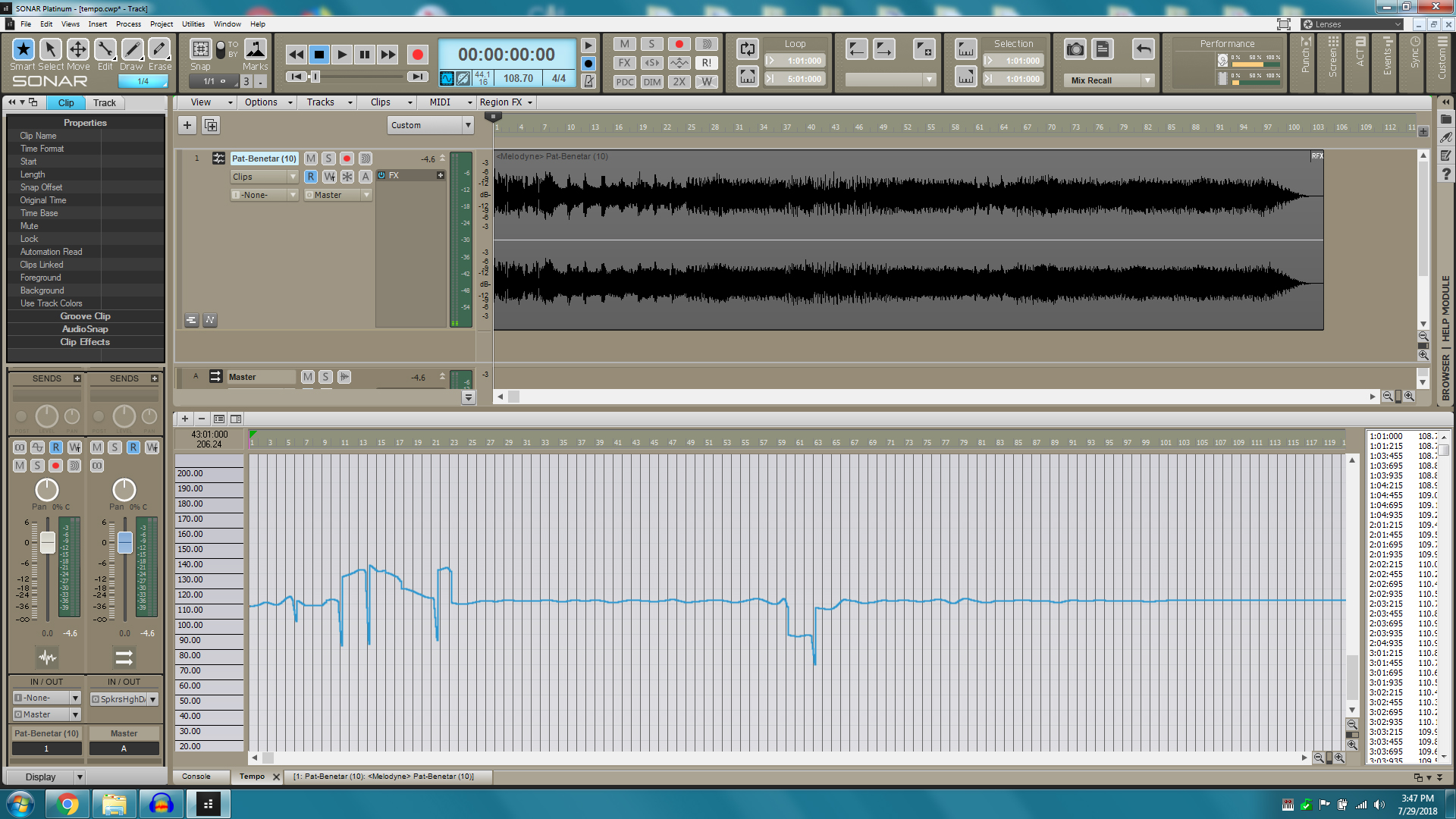This screenshot has height=819, width=1456.
Task: Toggle loop on/off icon
Action: (747, 50)
